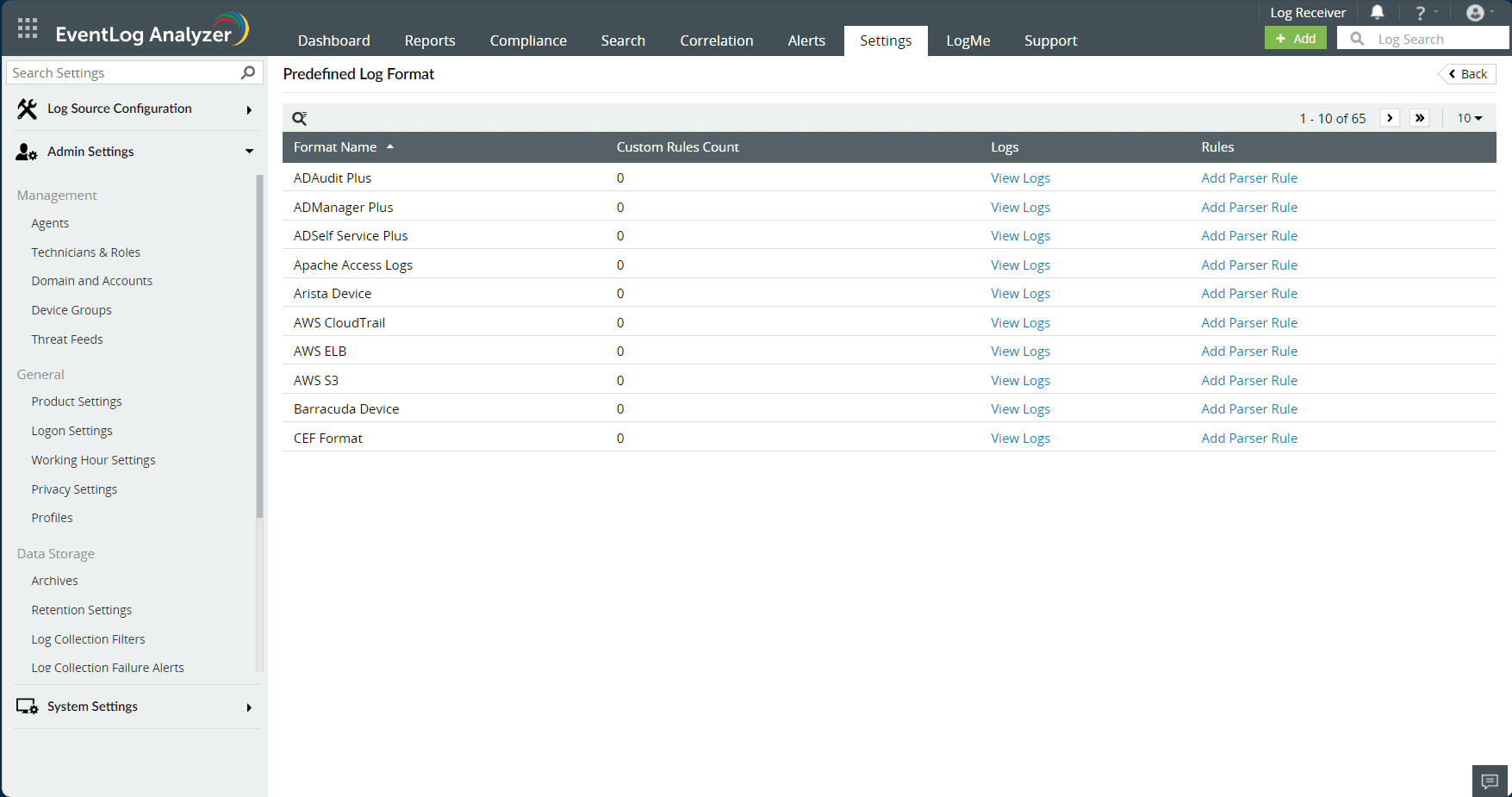This screenshot has width=1512, height=797.
Task: Collapse the Admin Settings section
Action: [249, 152]
